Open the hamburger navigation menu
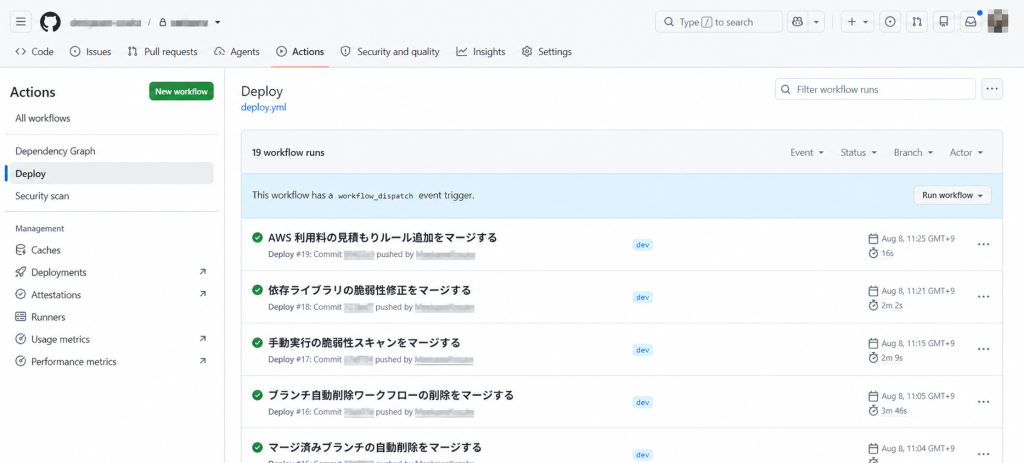Screen dimensions: 1024x463 coord(21,22)
